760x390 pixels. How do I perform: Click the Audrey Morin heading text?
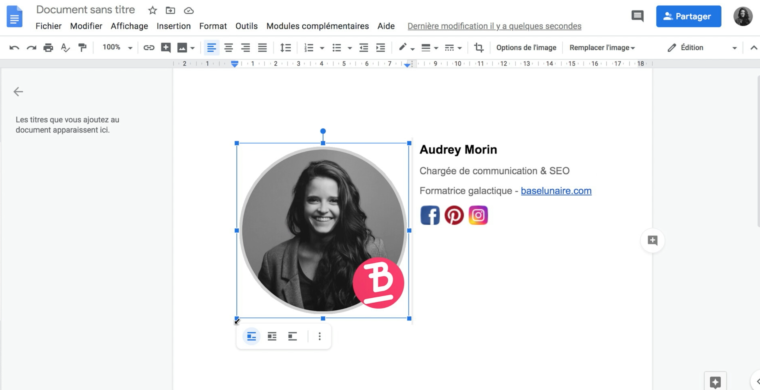[458, 150]
